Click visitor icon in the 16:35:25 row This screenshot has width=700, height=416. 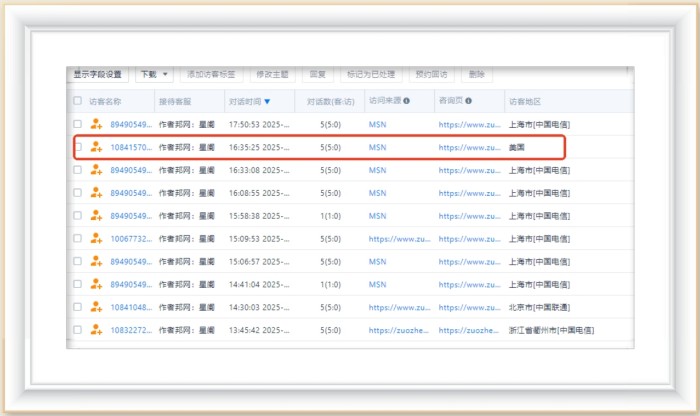(x=96, y=147)
